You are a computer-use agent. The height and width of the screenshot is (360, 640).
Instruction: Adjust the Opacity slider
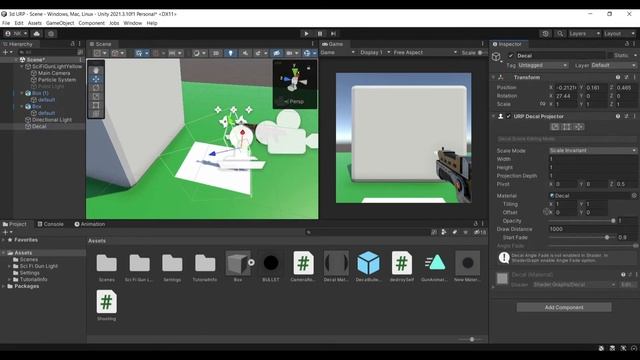(x=581, y=220)
